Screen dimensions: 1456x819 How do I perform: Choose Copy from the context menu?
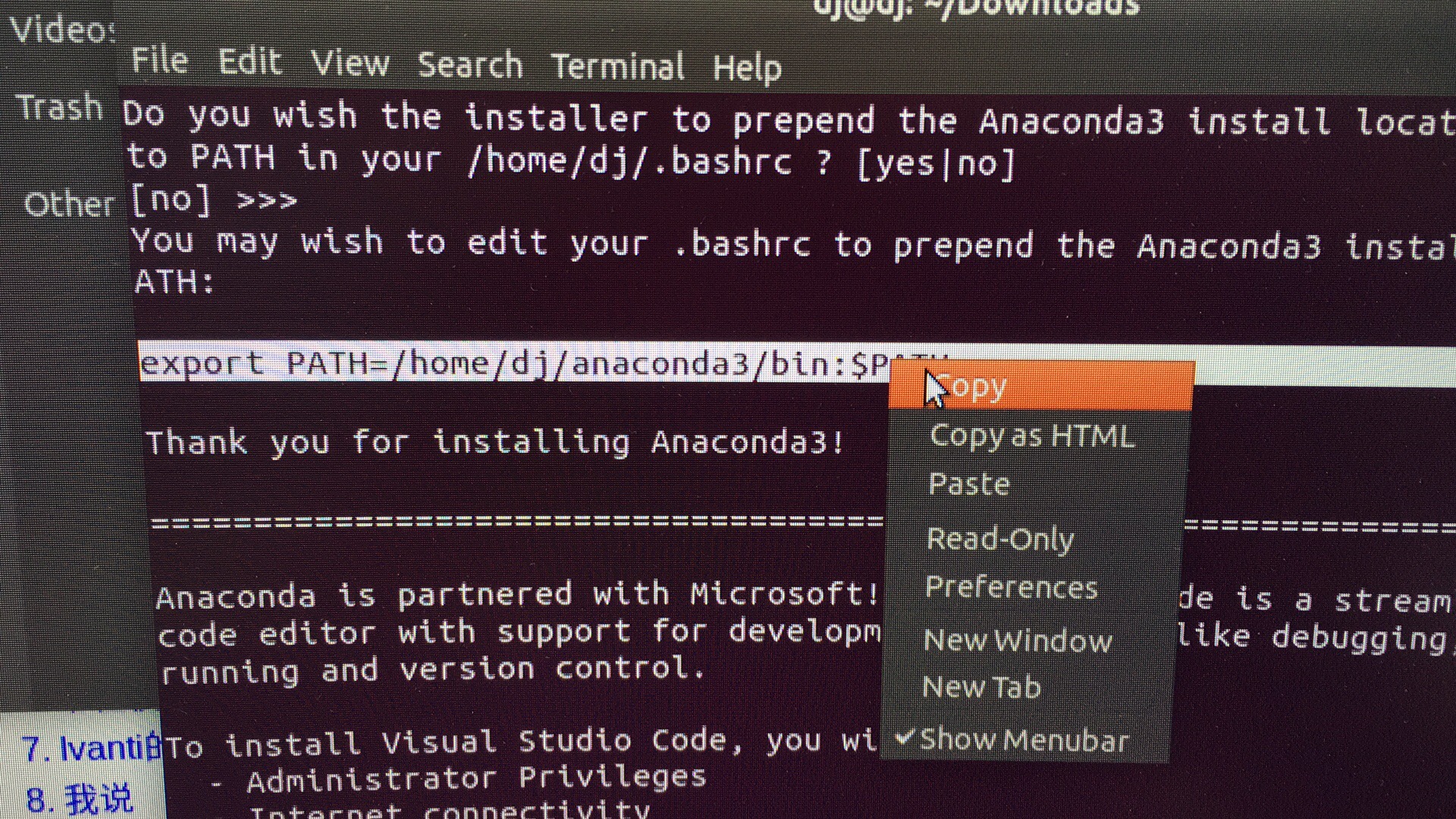(1041, 387)
